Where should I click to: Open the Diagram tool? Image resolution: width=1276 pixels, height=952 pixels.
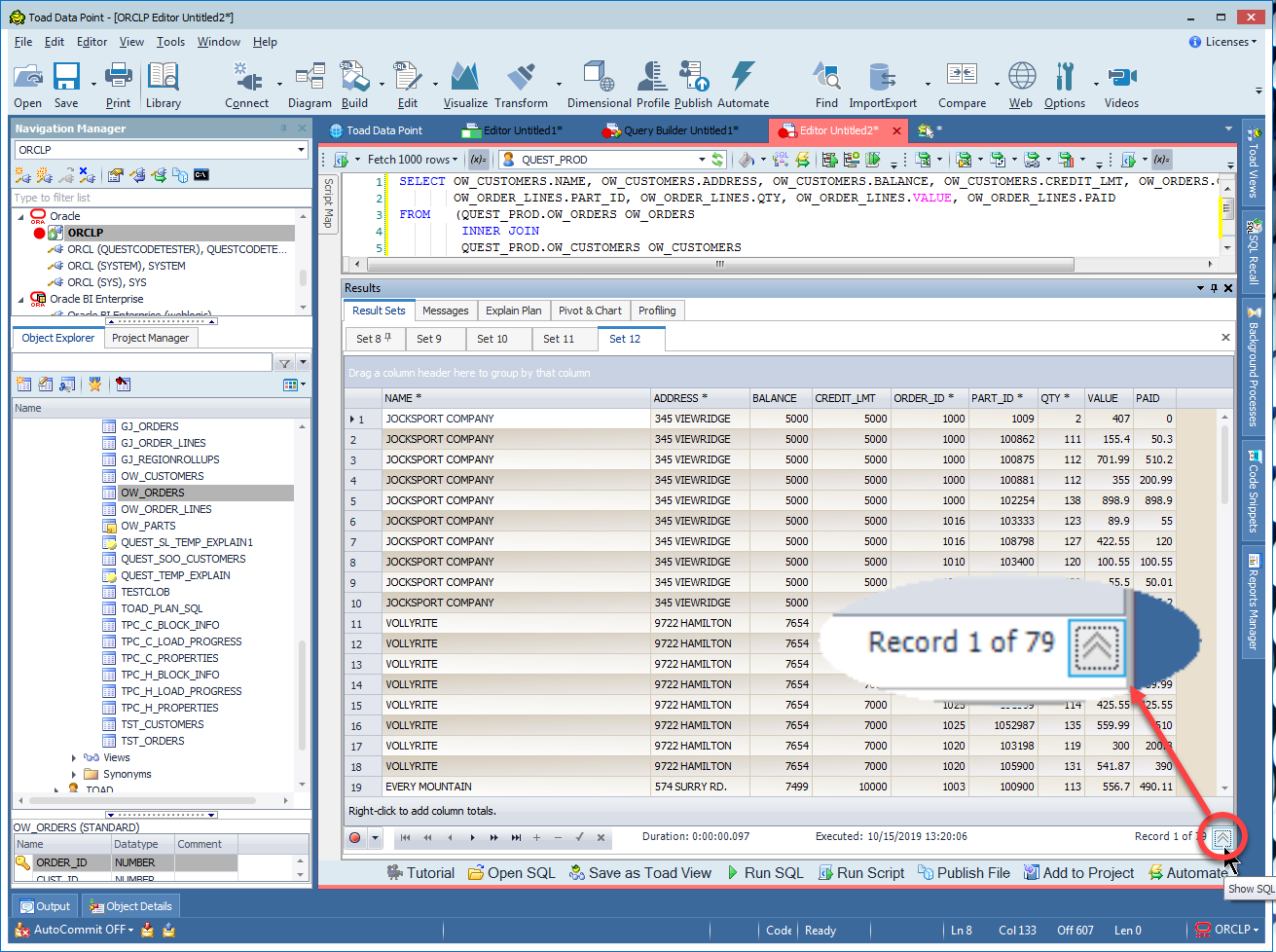coord(310,85)
